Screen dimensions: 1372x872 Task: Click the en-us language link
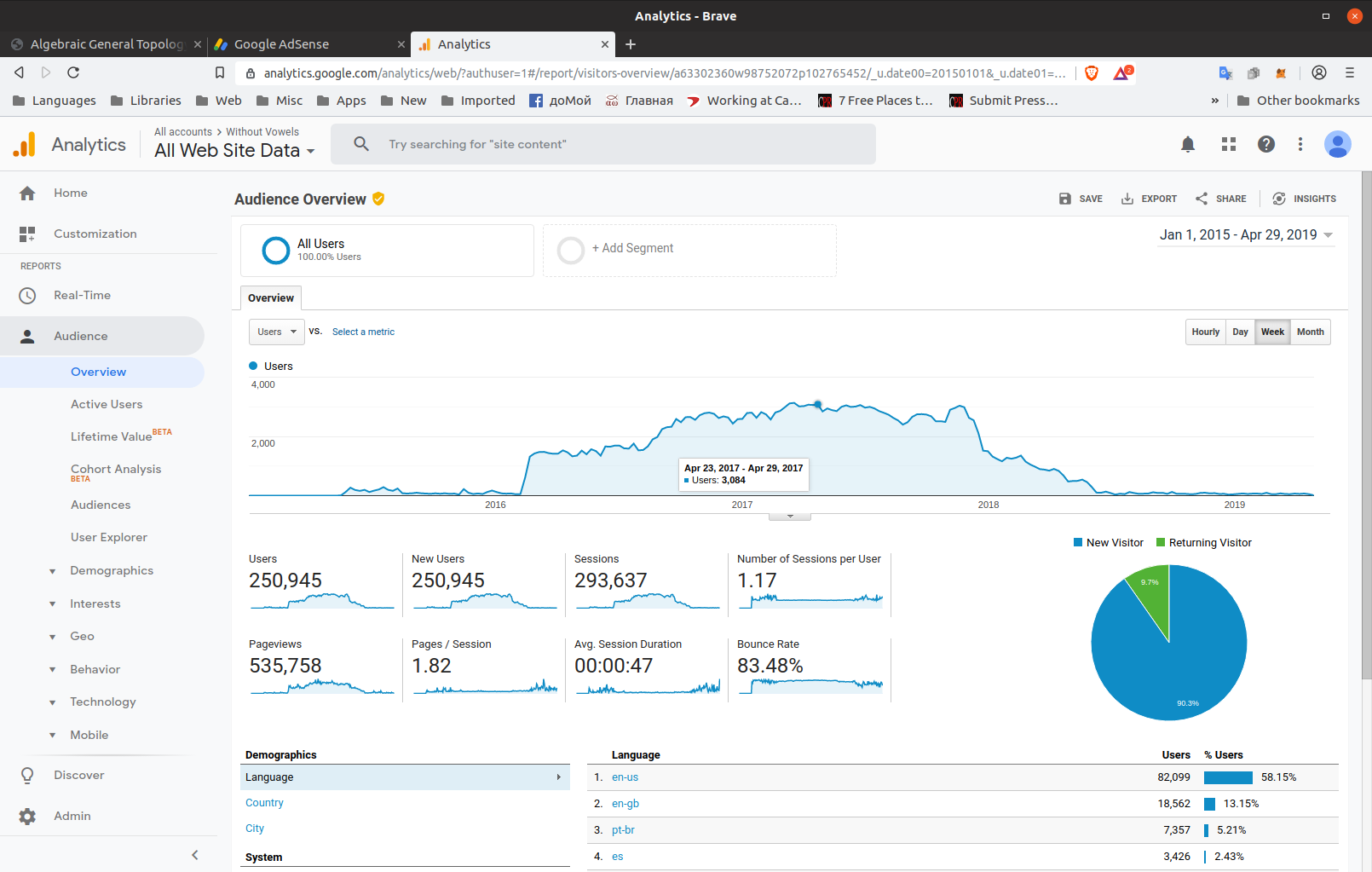point(625,777)
